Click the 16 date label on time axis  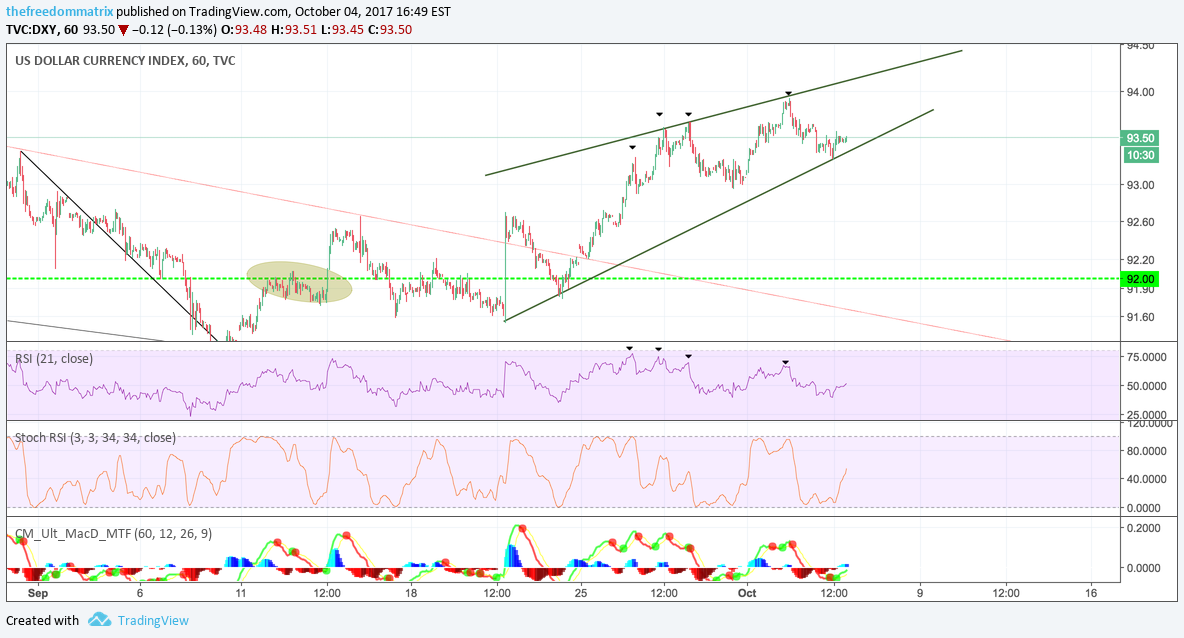click(1090, 593)
